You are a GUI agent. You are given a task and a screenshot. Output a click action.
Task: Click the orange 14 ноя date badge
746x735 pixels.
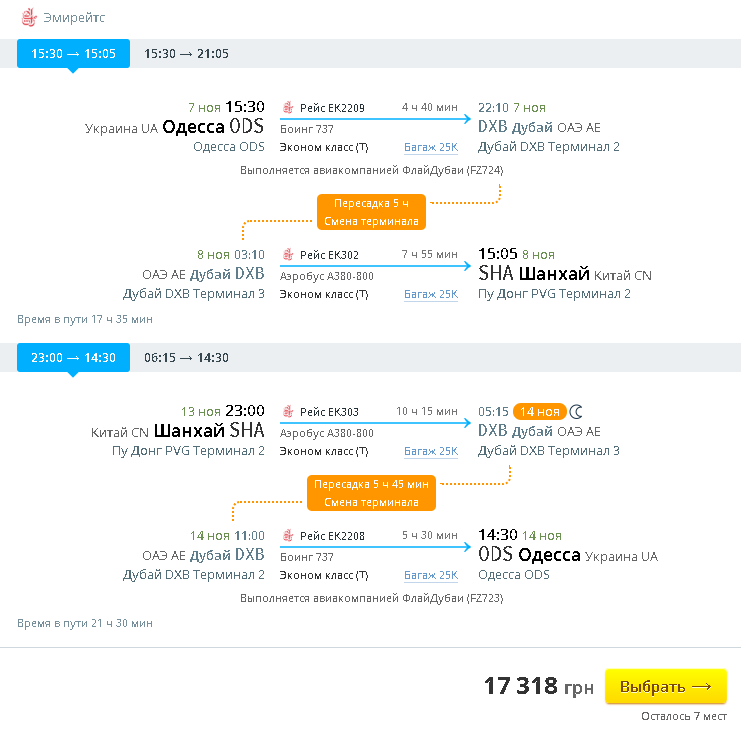click(539, 411)
